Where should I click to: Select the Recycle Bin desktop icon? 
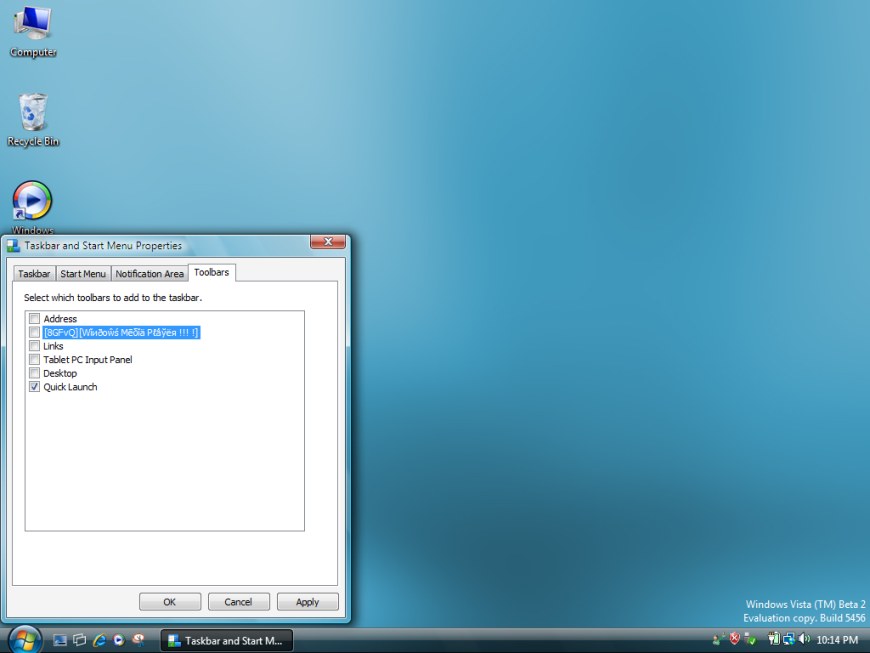coord(33,120)
